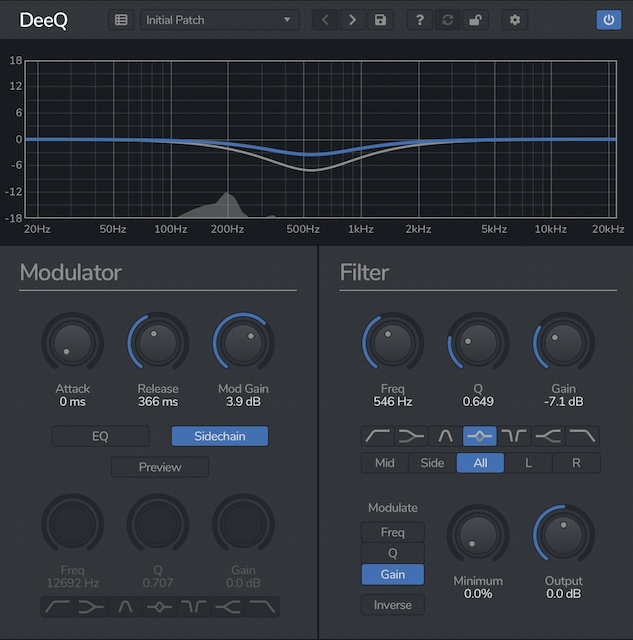This screenshot has height=640, width=633.
Task: Toggle the lock icon in top toolbar
Action: click(x=475, y=20)
